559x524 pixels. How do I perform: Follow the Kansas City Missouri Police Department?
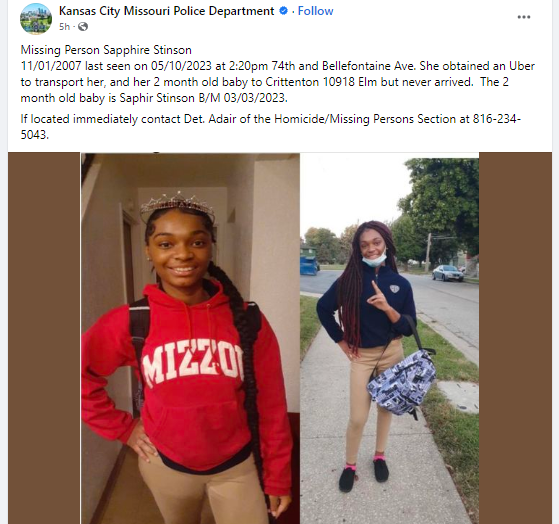(315, 11)
